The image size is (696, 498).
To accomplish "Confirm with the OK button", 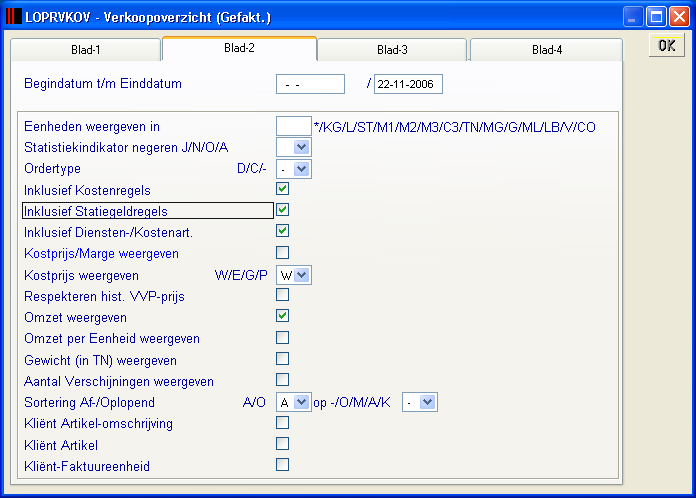I will click(x=667, y=45).
